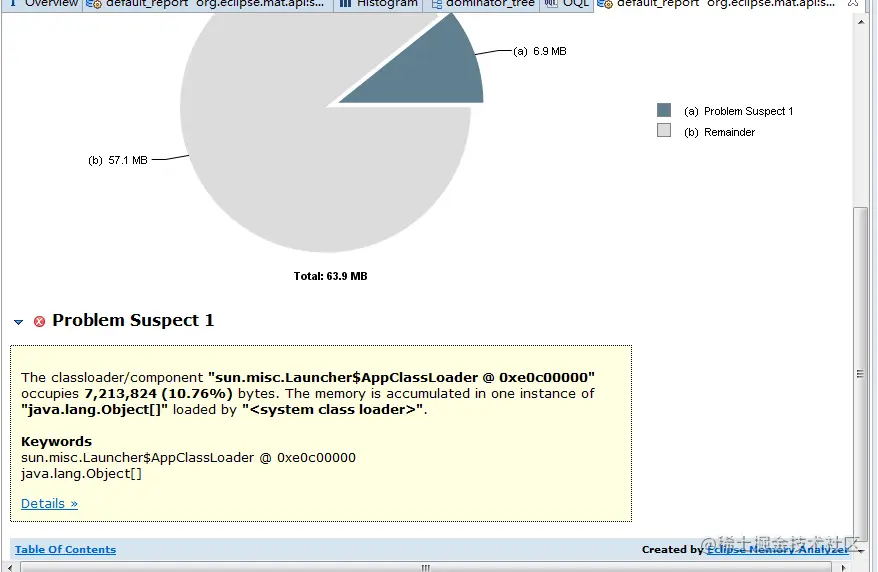Viewport: 878px width, 572px height.
Task: Click the active default_report tab's report icon
Action: tap(605, 4)
